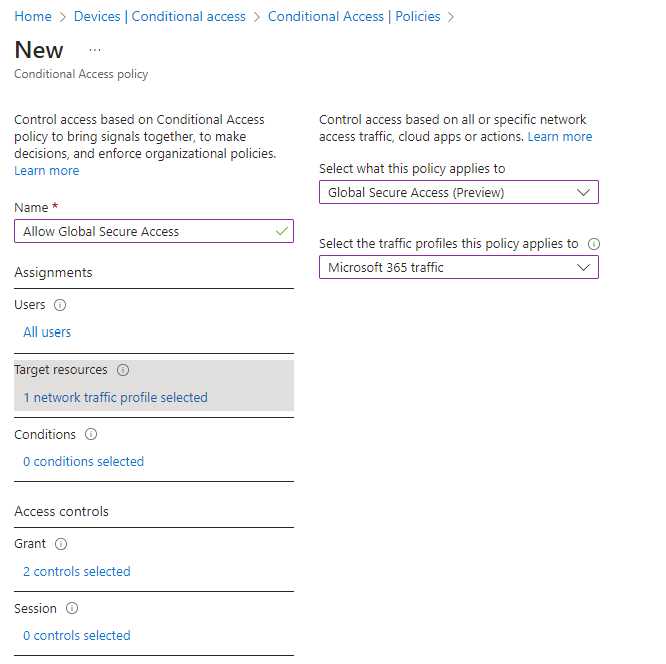This screenshot has height=664, width=666.
Task: Open the 0 controls selected Session link
Action: (x=76, y=635)
